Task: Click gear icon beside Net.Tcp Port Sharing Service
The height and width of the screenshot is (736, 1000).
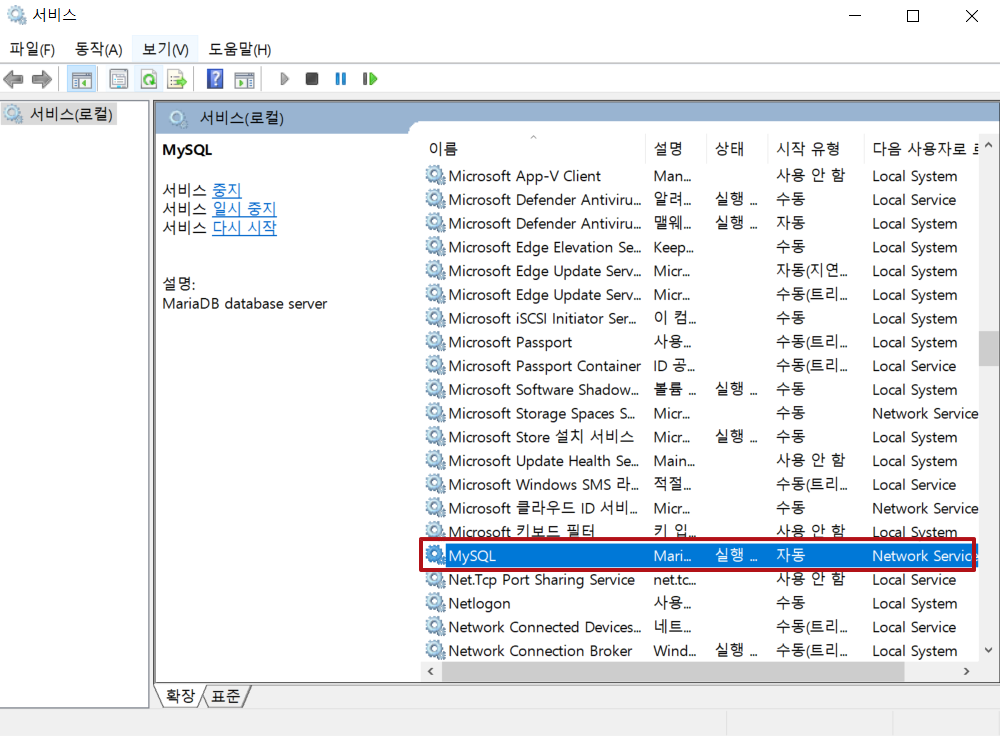Action: pos(436,578)
